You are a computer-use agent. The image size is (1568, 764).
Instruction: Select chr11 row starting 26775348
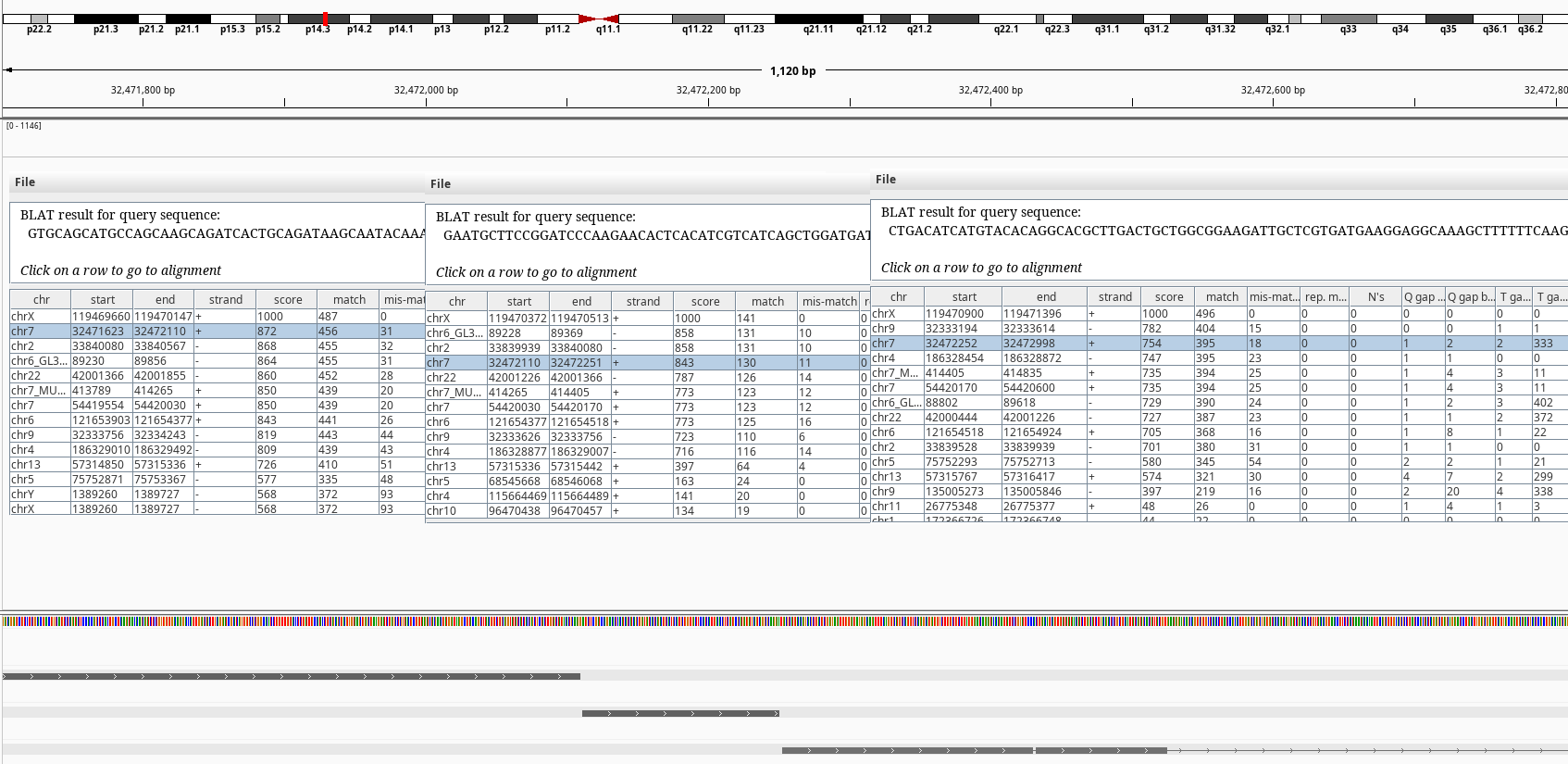point(1219,506)
